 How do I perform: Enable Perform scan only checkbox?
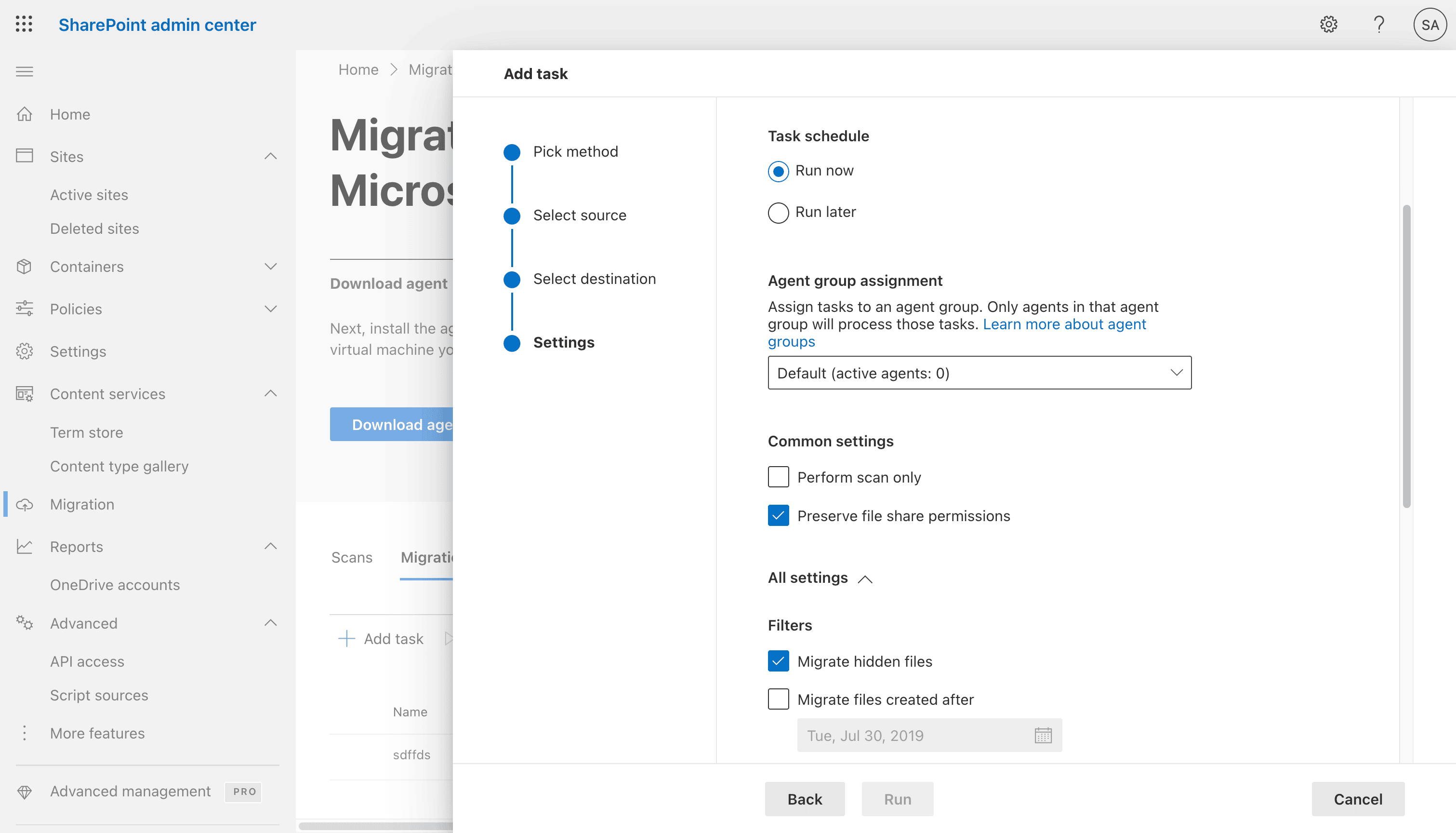778,477
